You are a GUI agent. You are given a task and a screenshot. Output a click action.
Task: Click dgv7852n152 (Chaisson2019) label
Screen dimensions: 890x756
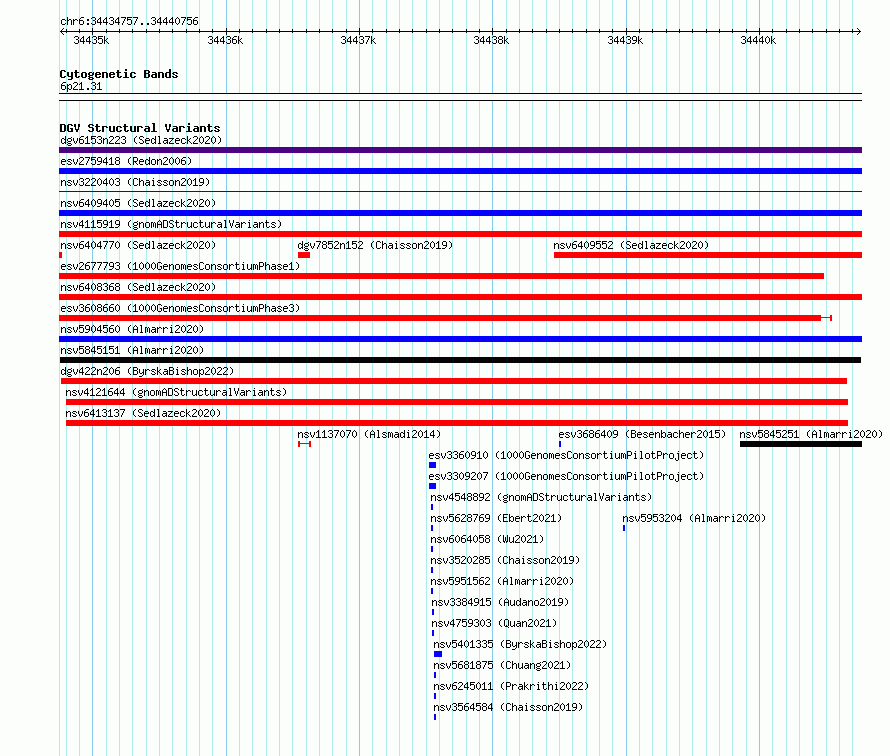point(375,245)
